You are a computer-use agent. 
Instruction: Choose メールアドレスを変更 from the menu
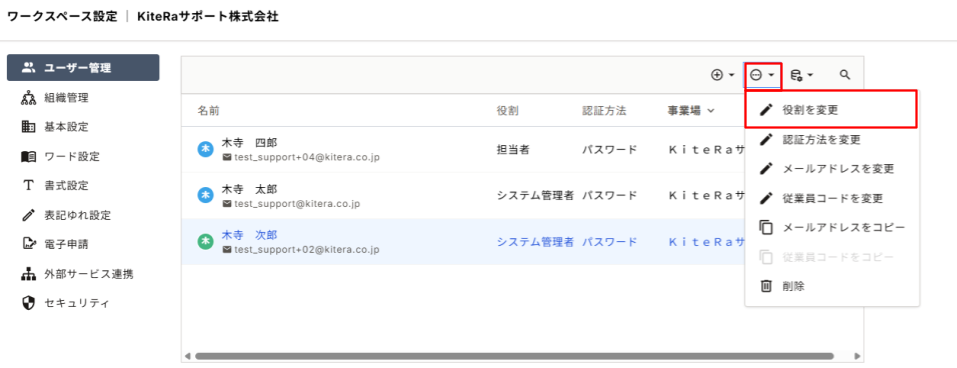click(x=832, y=168)
